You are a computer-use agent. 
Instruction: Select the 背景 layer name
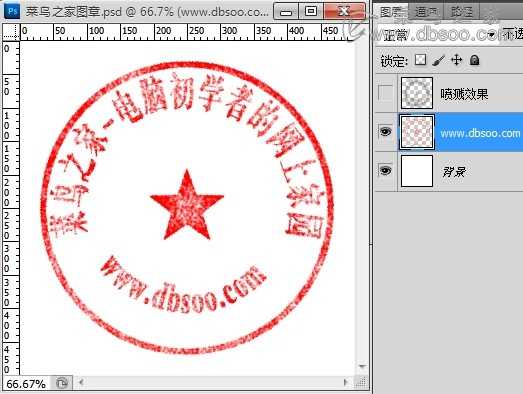point(454,172)
